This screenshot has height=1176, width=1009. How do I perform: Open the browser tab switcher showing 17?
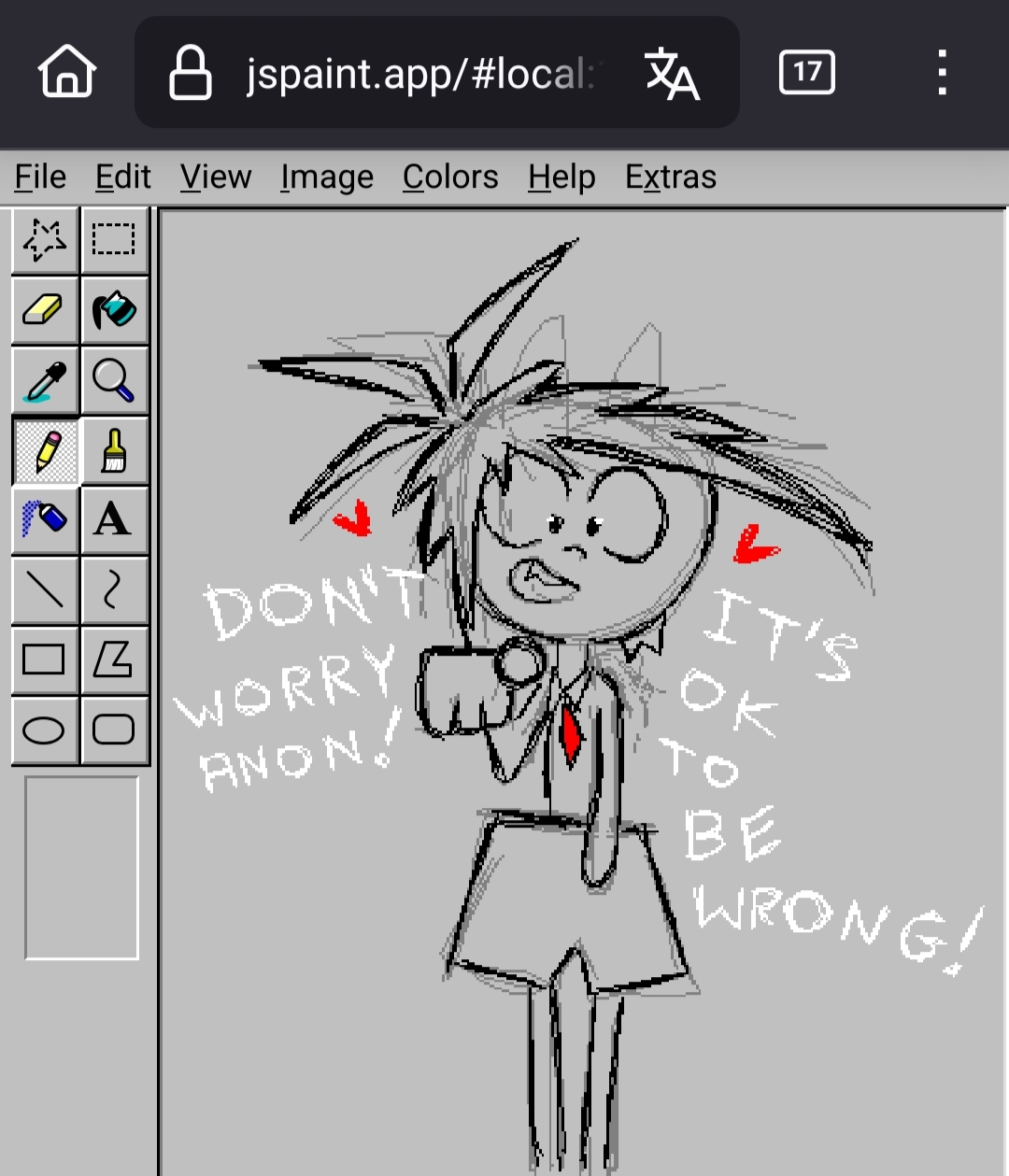807,72
